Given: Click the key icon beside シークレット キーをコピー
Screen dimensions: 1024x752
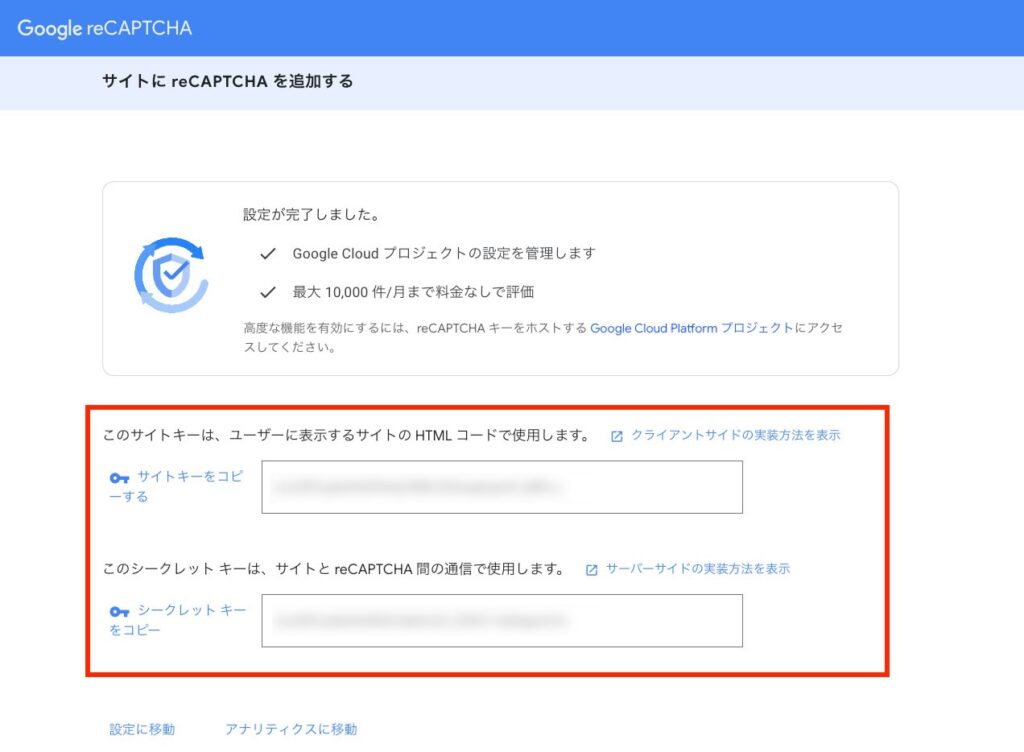Looking at the screenshot, I should pos(119,612).
